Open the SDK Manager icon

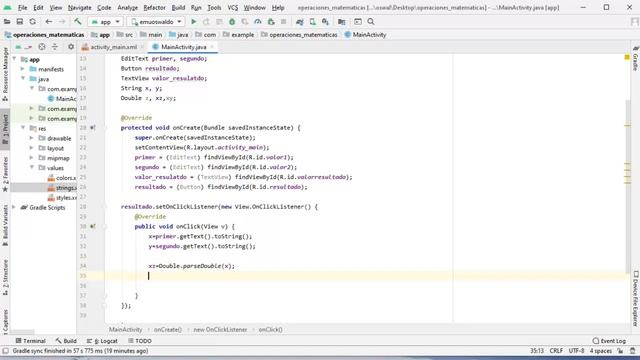(325, 22)
